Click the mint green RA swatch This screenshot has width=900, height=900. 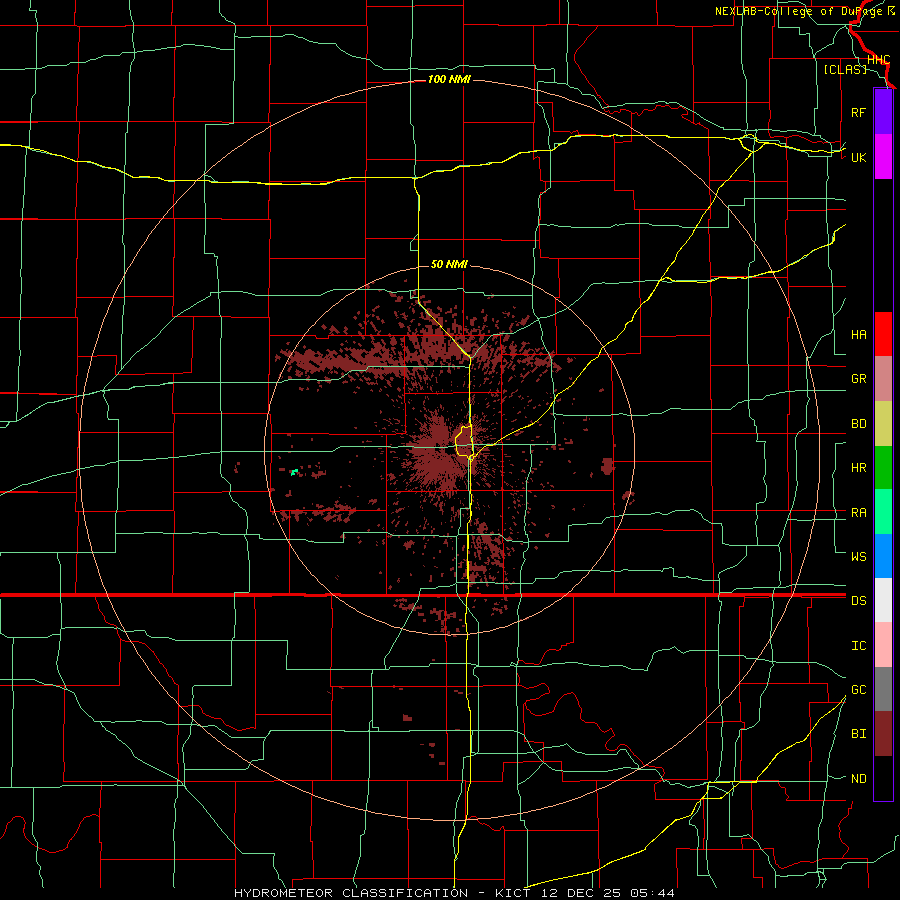point(883,512)
